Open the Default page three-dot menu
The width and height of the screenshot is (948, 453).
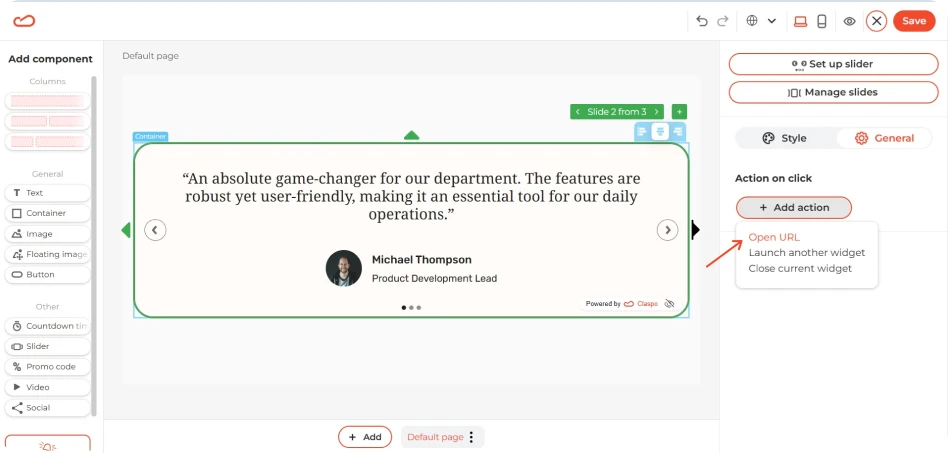pyautogui.click(x=472, y=437)
